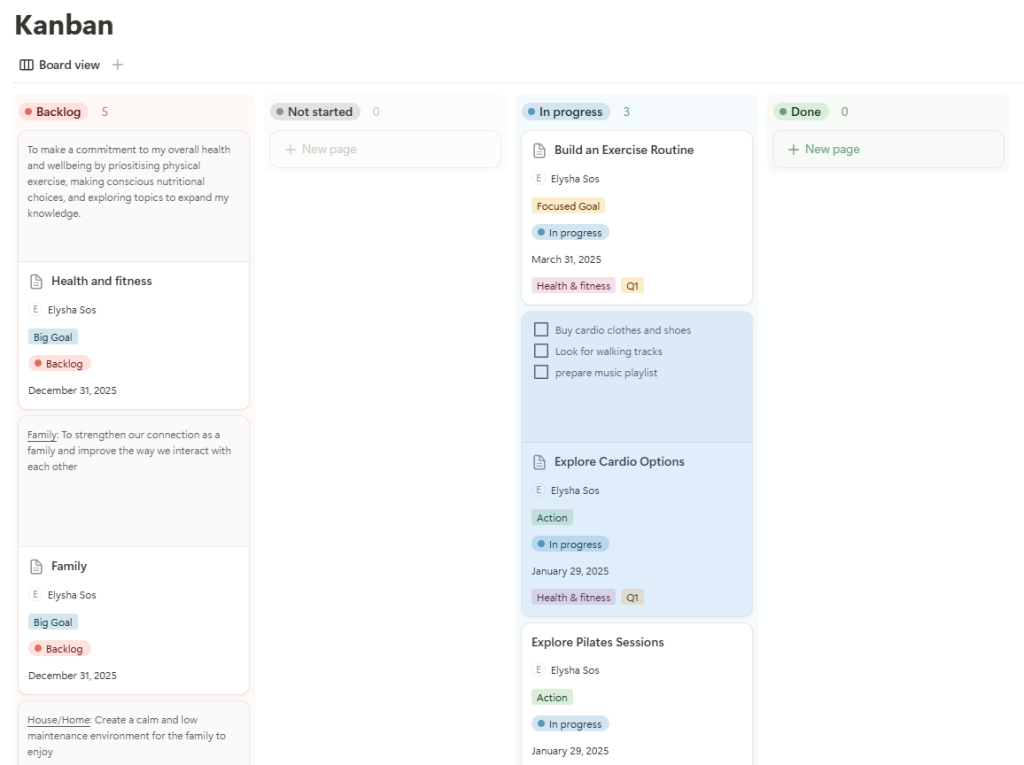The height and width of the screenshot is (765, 1024).
Task: Open the Backlog status dropdown on Family card
Action: tap(58, 648)
